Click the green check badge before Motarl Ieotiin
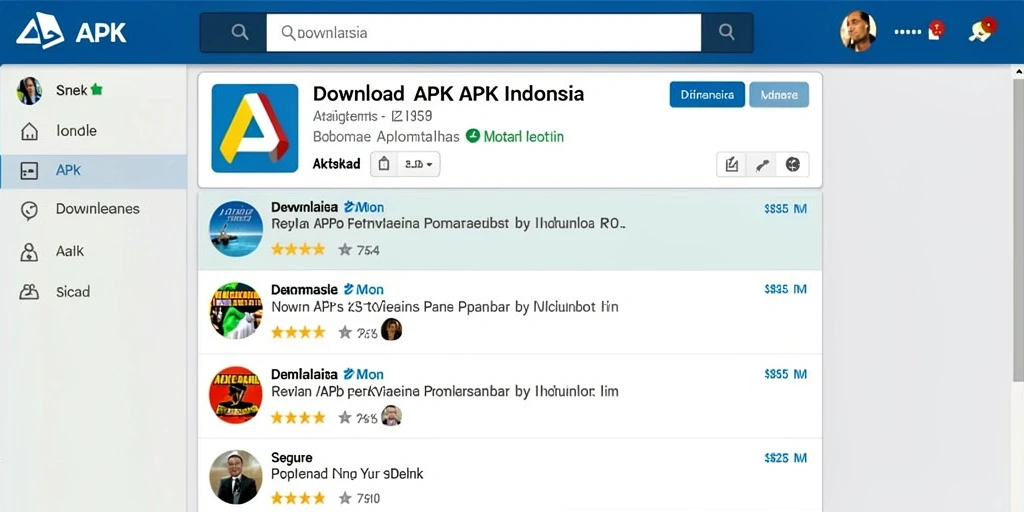This screenshot has width=1024, height=512. pyautogui.click(x=472, y=136)
